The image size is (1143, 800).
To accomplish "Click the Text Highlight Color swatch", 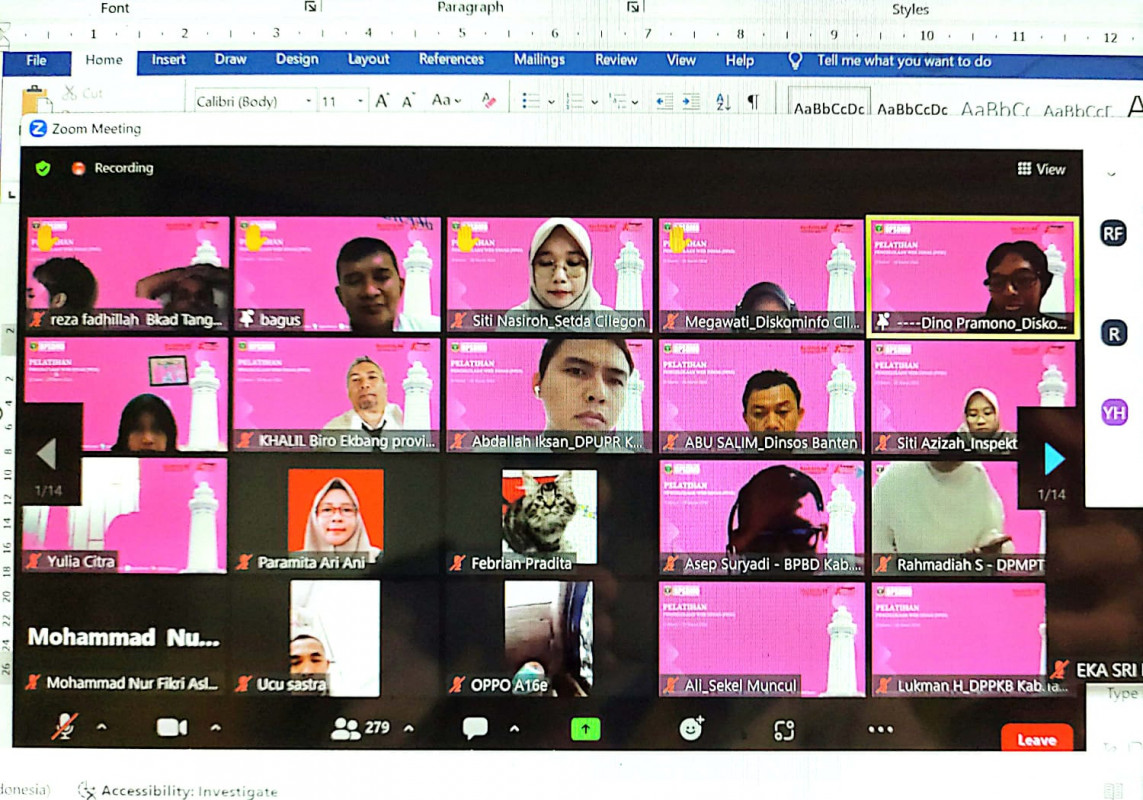I will (488, 102).
